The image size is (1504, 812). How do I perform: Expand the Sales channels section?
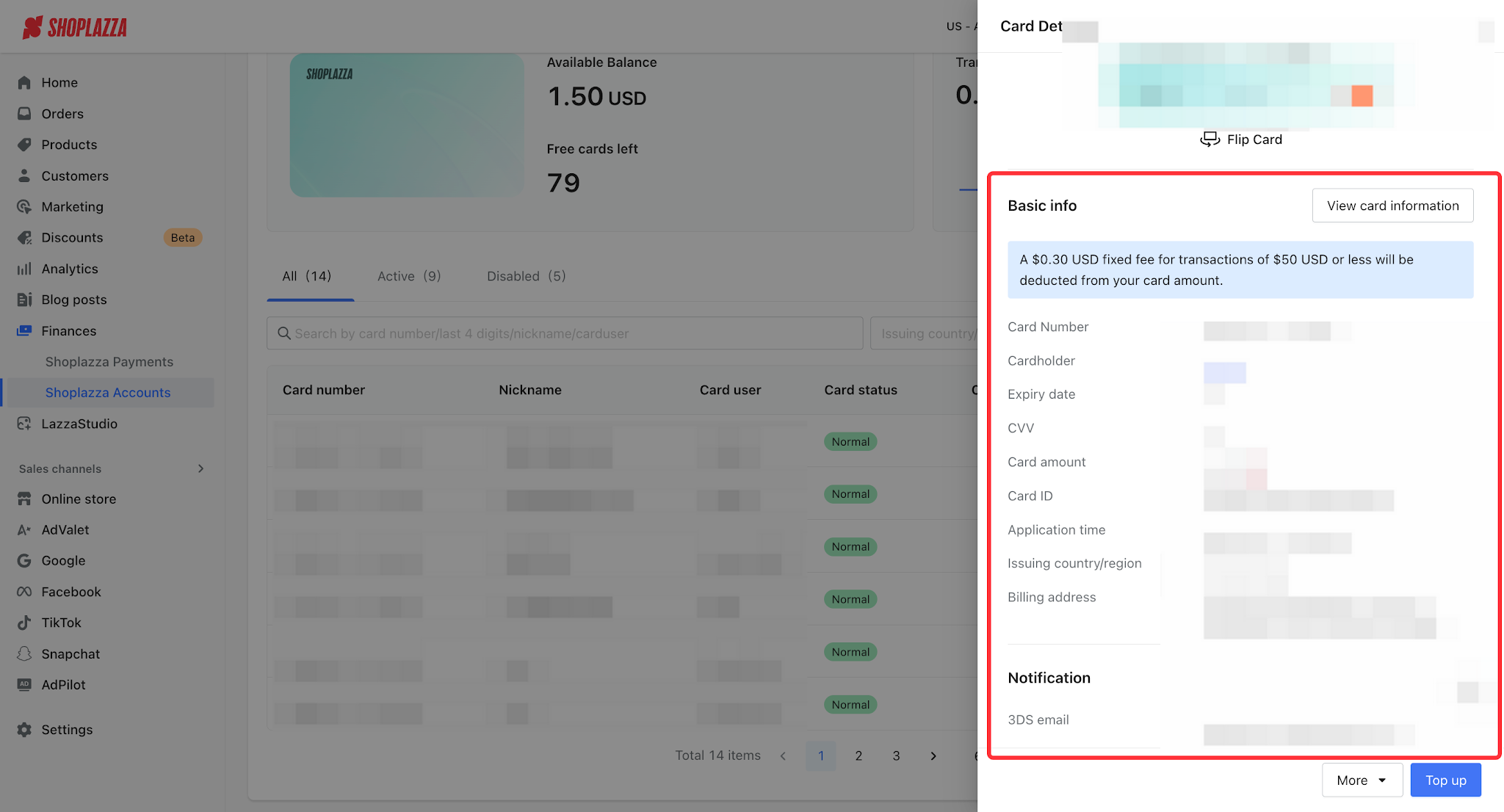point(200,468)
